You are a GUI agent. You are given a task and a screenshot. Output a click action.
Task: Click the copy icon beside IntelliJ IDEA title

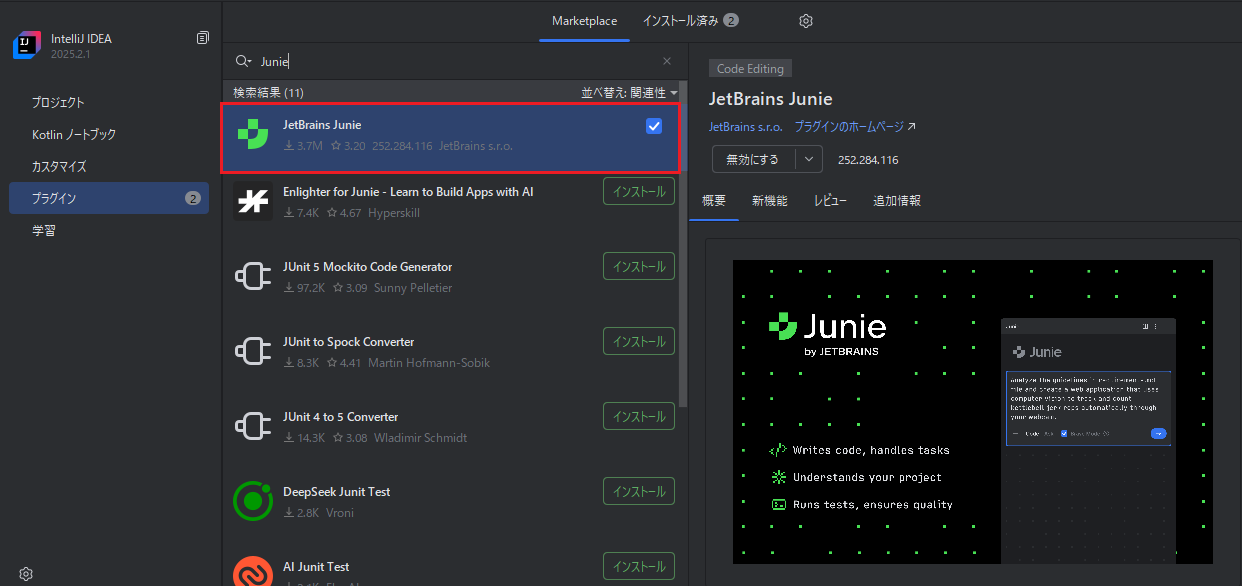[x=203, y=38]
